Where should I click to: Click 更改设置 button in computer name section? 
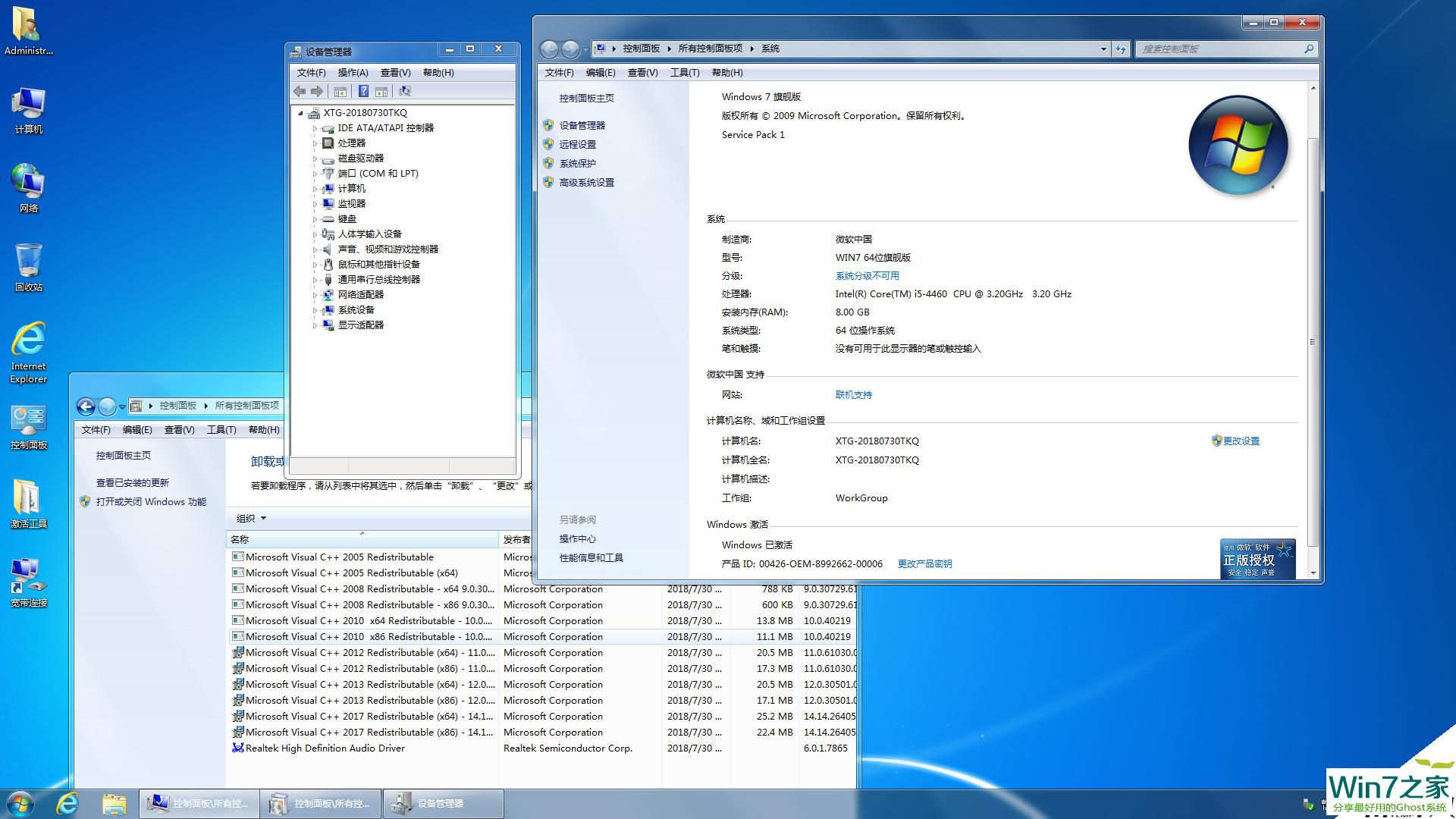pos(1241,441)
